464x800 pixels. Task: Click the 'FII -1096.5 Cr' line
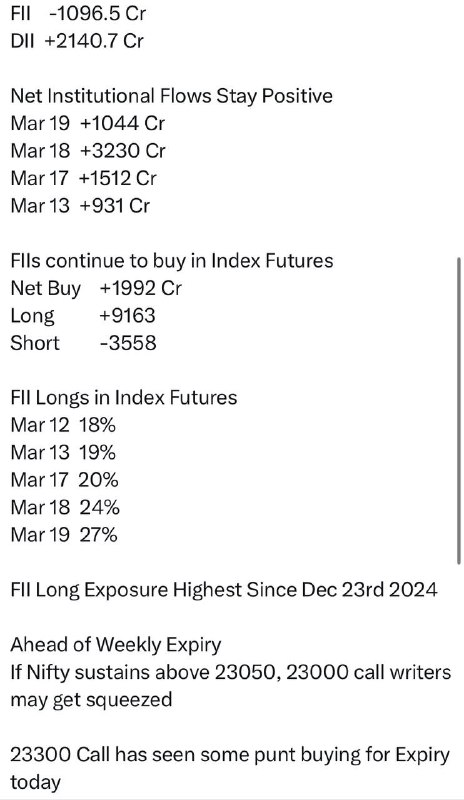[78, 13]
